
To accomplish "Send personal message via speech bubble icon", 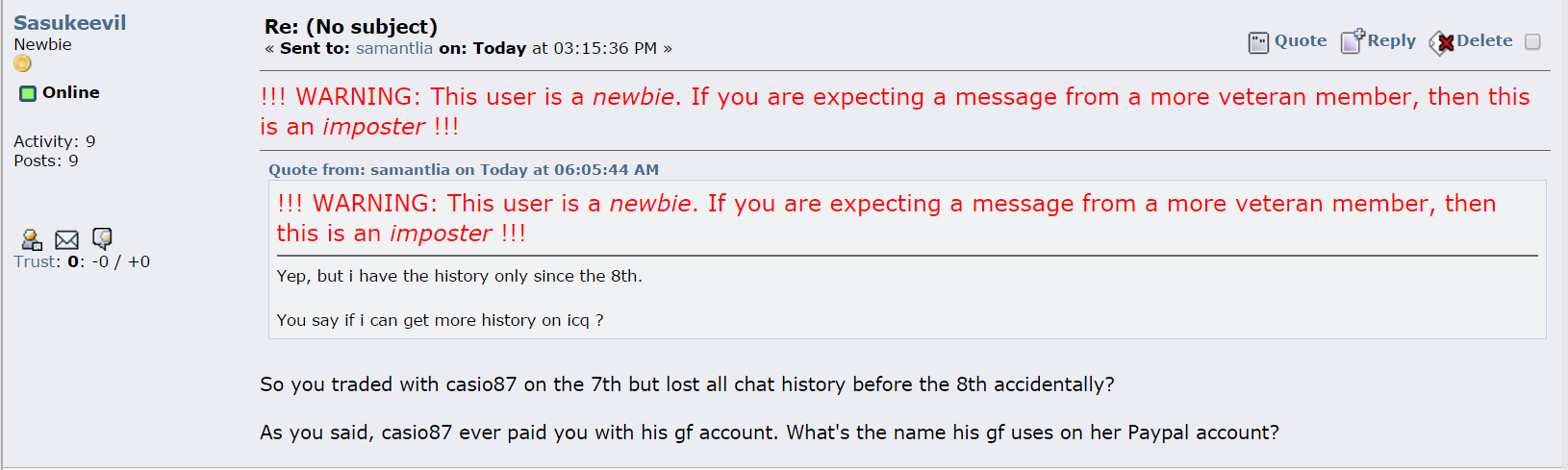I will tap(102, 238).
